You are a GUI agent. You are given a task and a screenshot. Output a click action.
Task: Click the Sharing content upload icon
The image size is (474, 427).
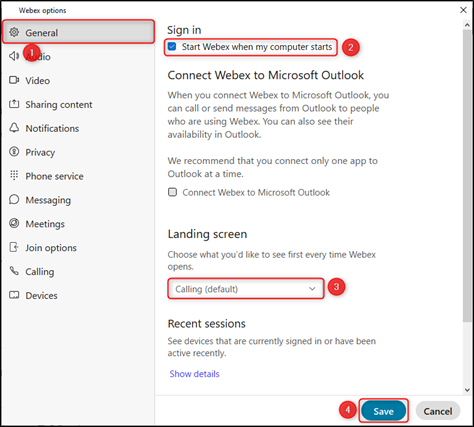point(14,104)
